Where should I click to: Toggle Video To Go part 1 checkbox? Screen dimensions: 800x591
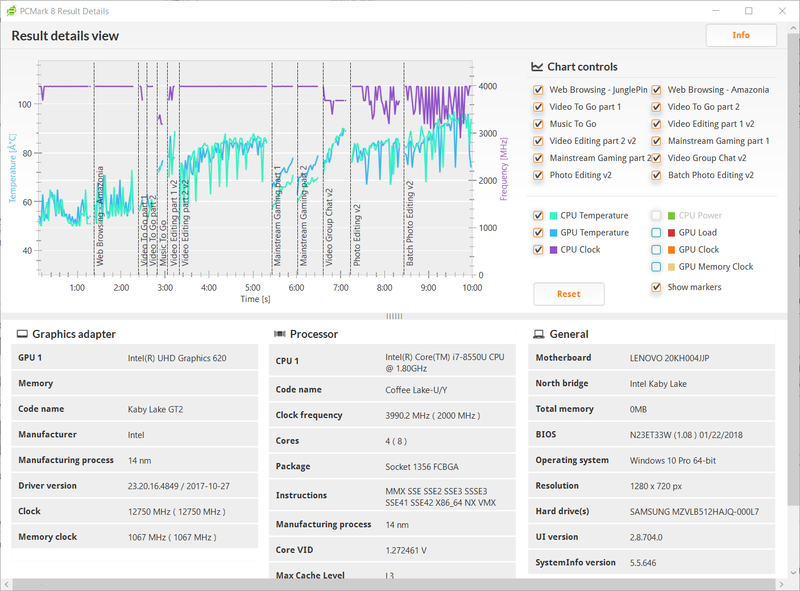[x=538, y=107]
